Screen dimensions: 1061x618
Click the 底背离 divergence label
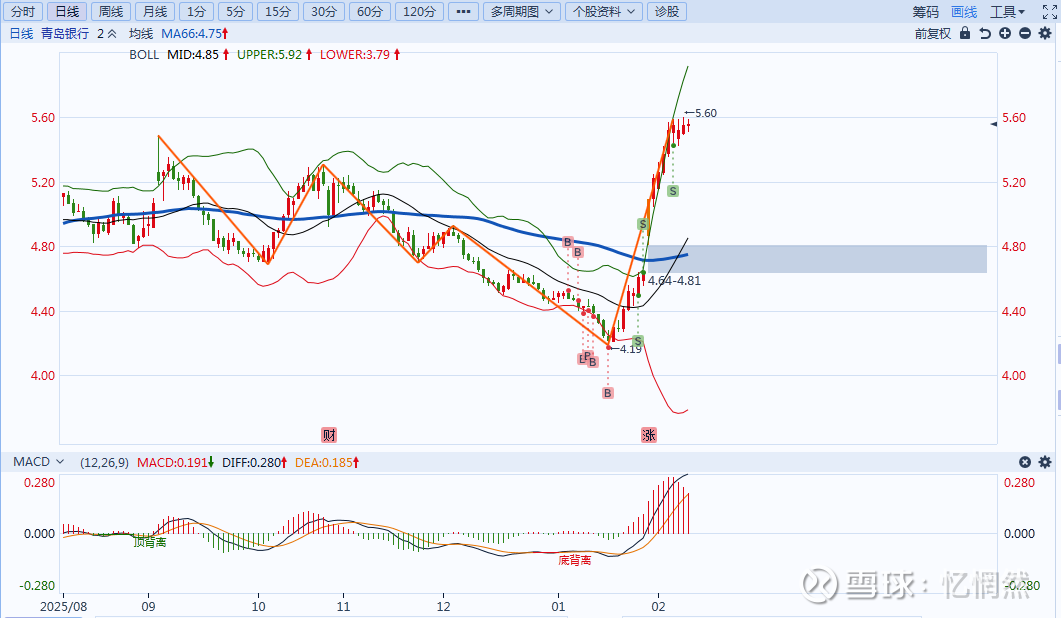click(x=574, y=560)
